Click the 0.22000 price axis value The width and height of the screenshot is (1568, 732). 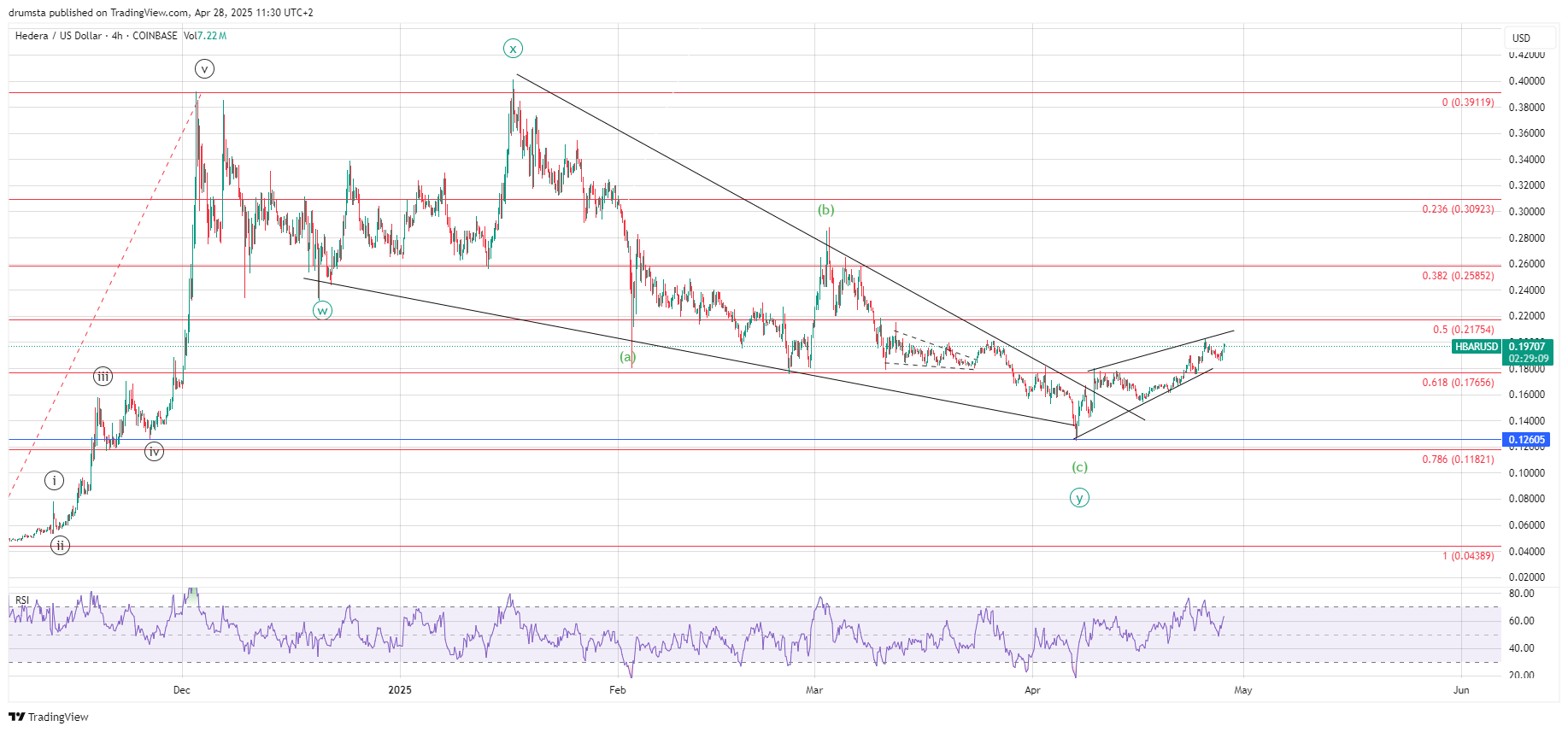click(x=1526, y=316)
